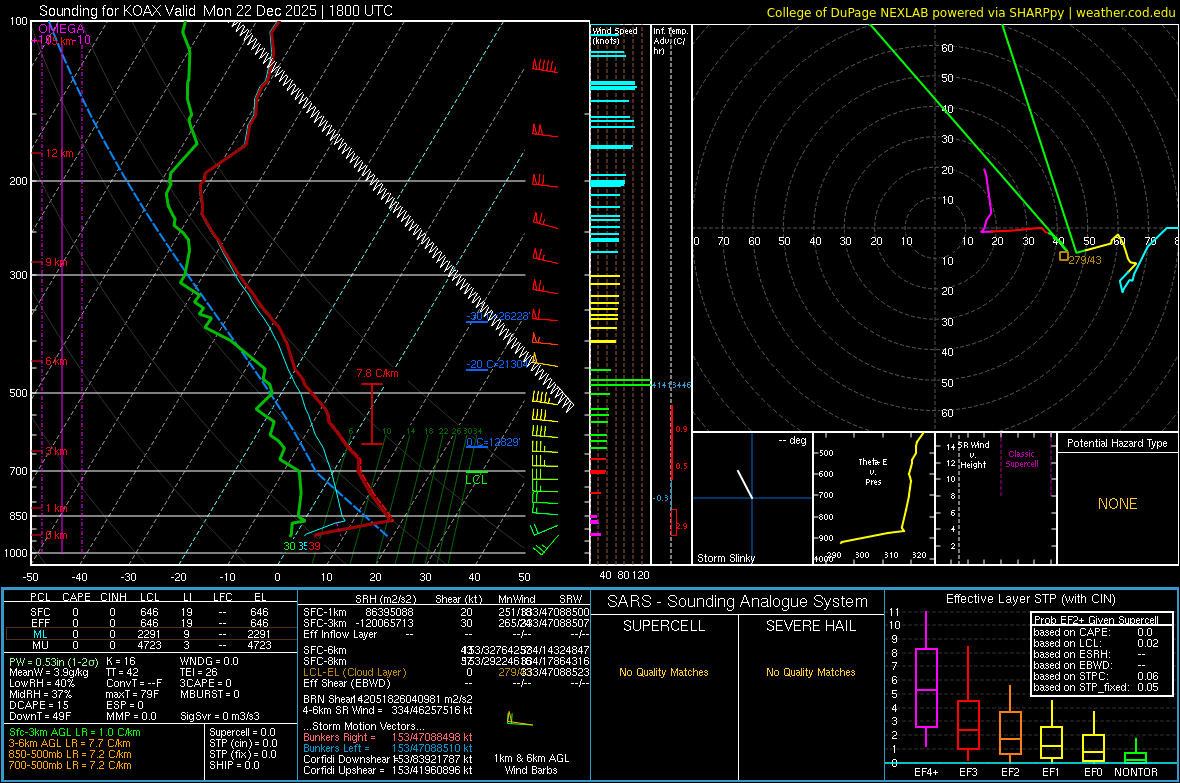Click the DownT = 49F value
The image size is (1180, 783).
click(x=40, y=716)
